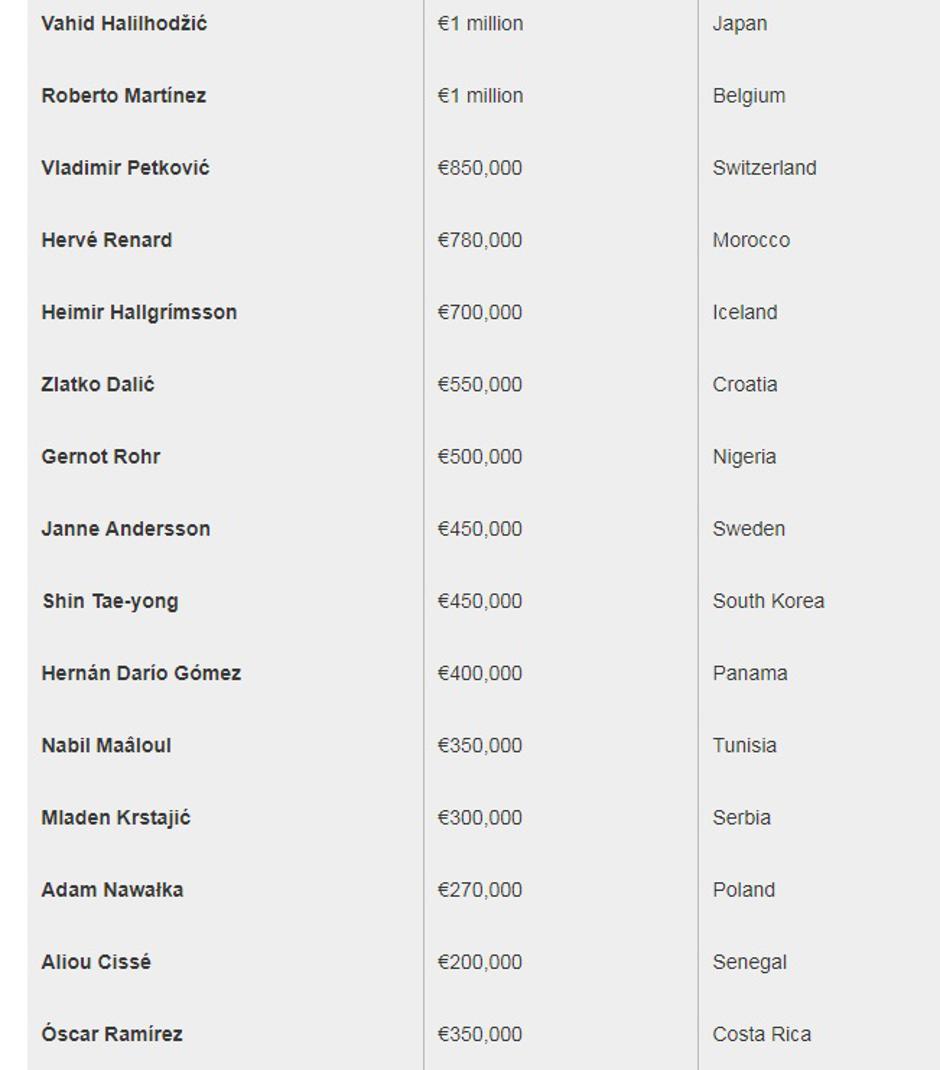Click the name Vahid Halilhodžić
Viewport: 940px width, 1070px height.
point(124,24)
